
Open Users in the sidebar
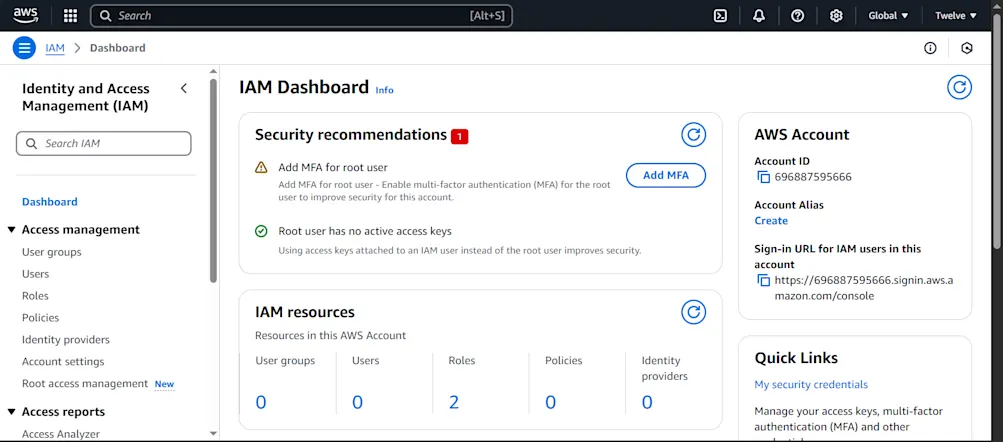pos(35,274)
